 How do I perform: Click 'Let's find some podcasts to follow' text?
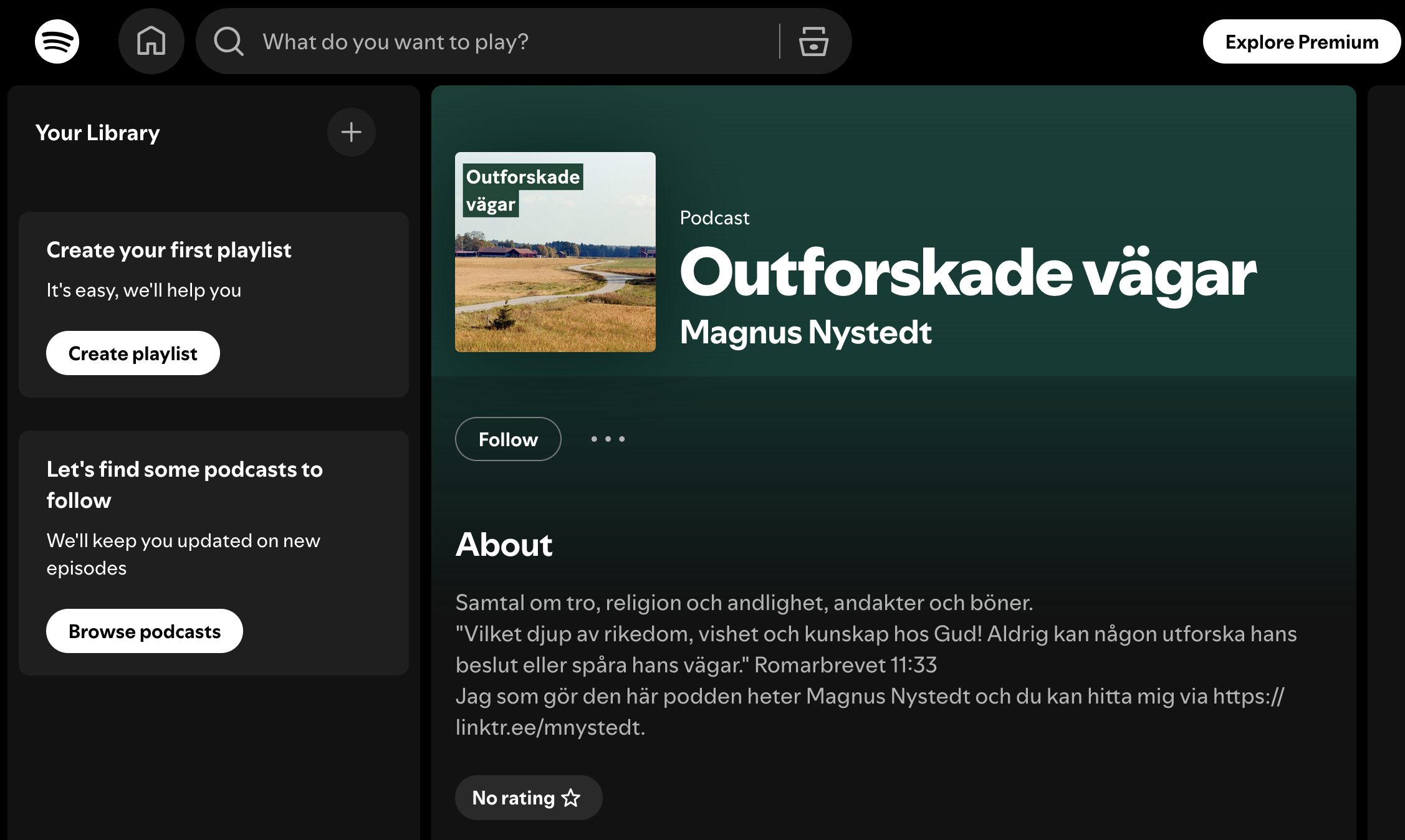tap(185, 485)
